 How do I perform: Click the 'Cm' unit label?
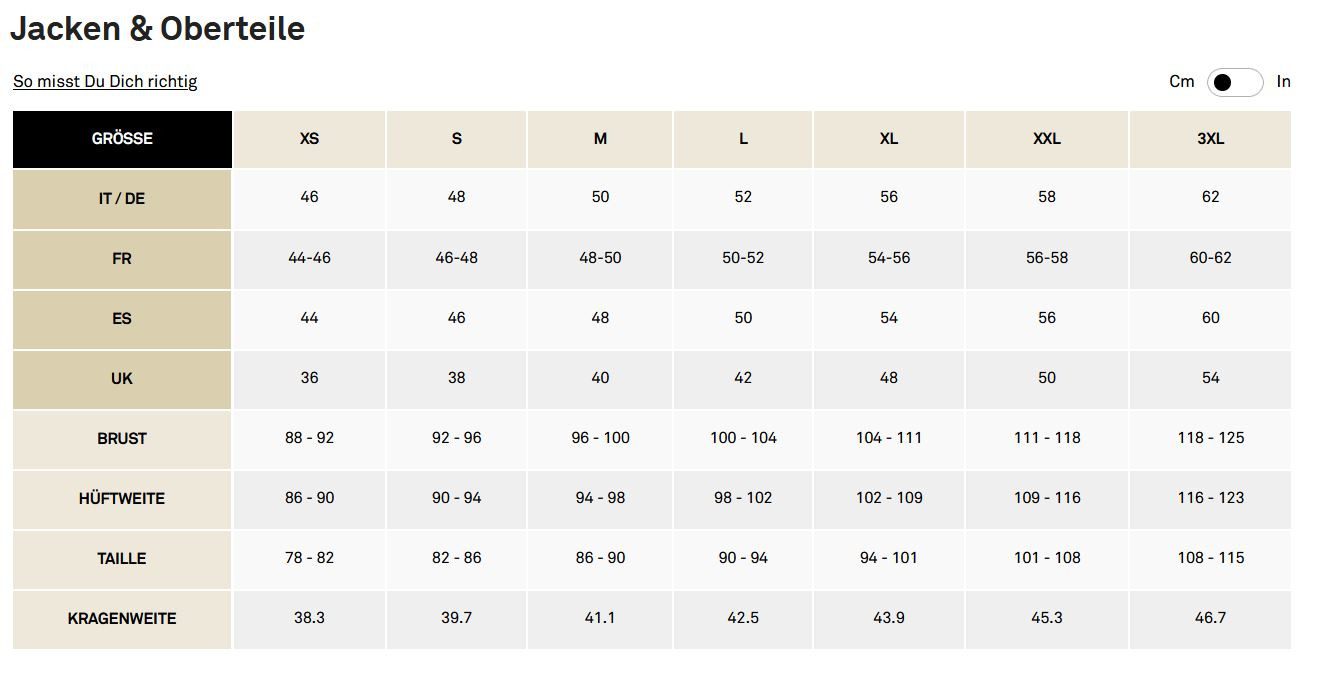(1181, 82)
